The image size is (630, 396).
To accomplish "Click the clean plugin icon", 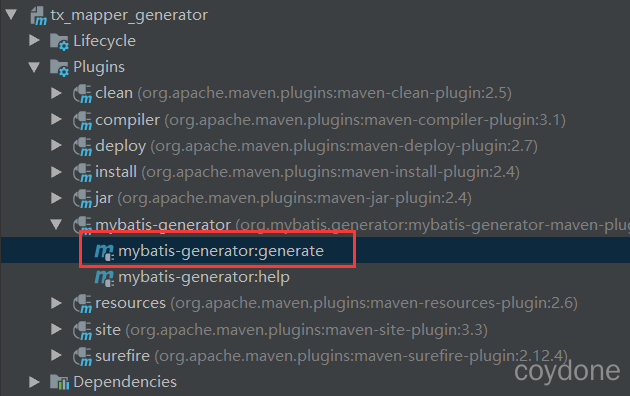I will coord(82,94).
